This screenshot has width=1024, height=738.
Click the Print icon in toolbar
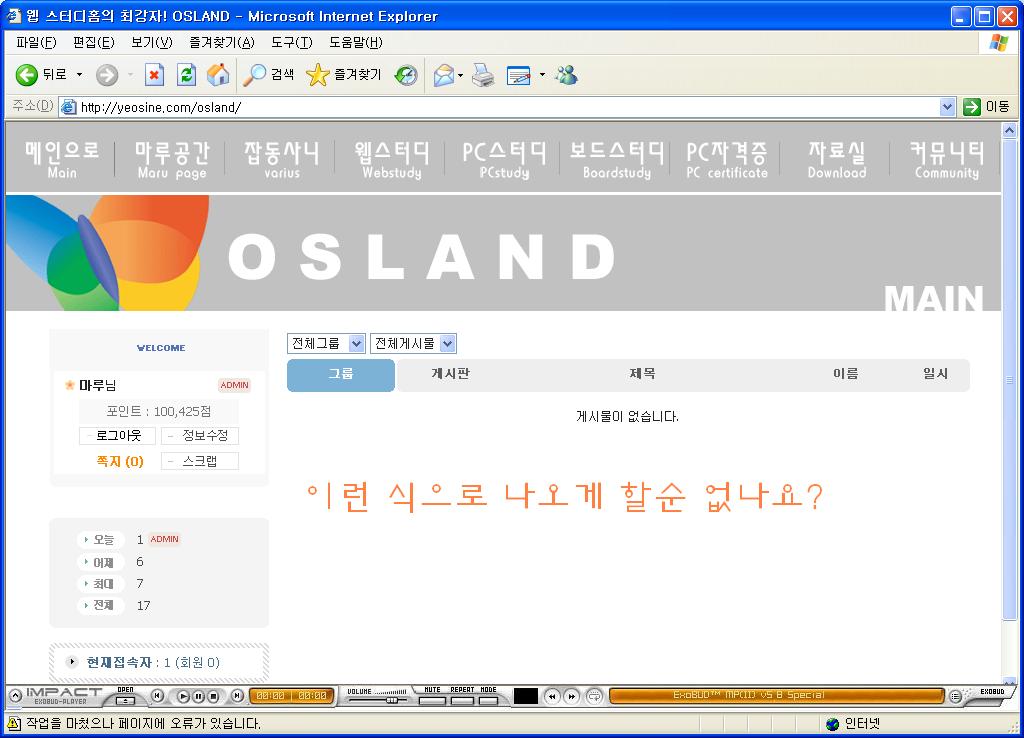[483, 75]
